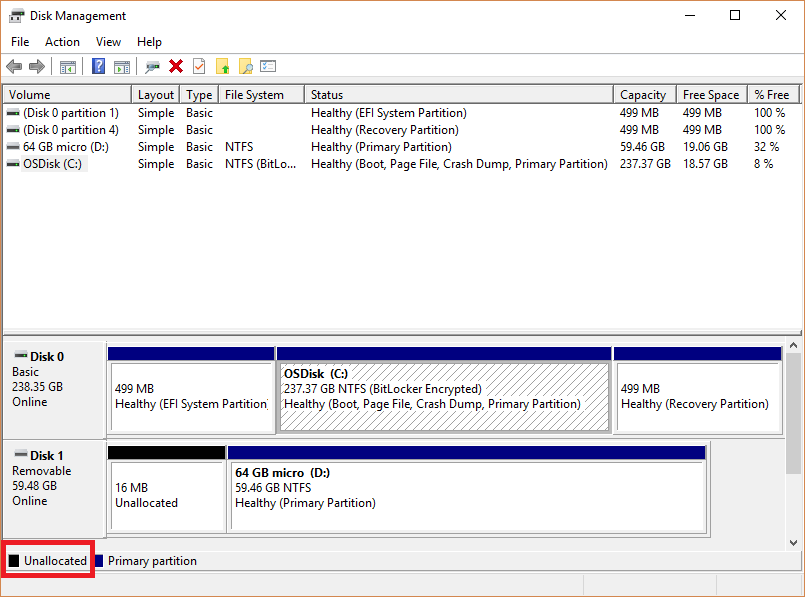
Task: Select the 499 MB EFI System Partition block
Action: (x=191, y=390)
